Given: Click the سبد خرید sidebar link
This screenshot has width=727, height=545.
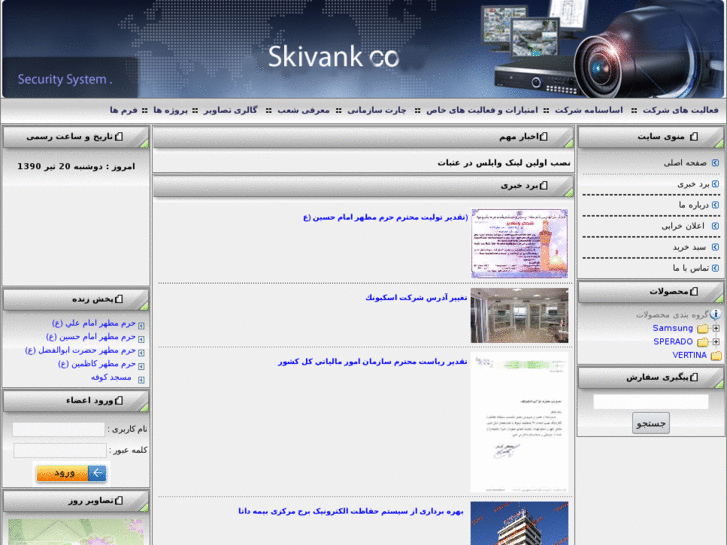Looking at the screenshot, I should 689,247.
